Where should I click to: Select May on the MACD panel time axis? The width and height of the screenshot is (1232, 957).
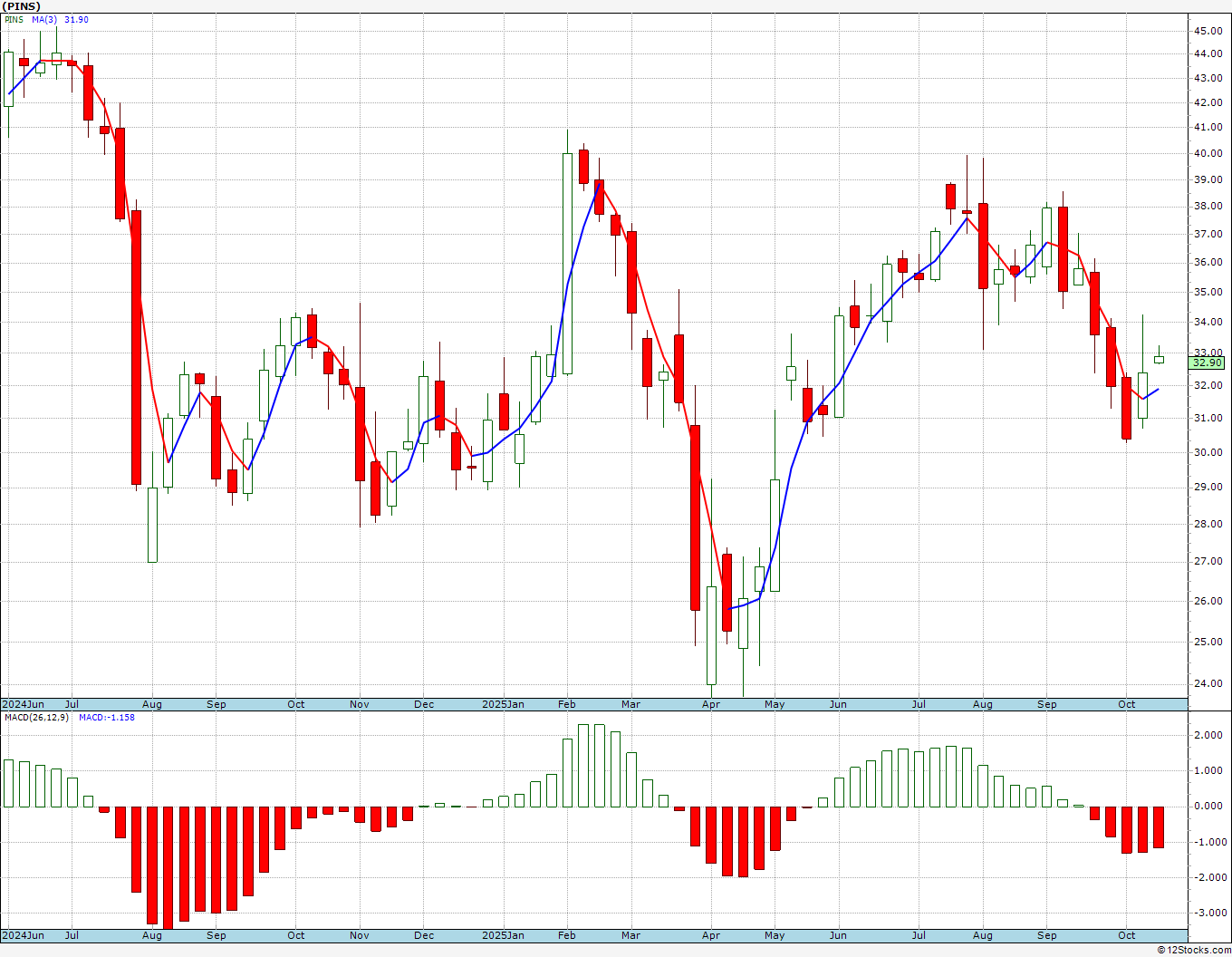point(775,935)
